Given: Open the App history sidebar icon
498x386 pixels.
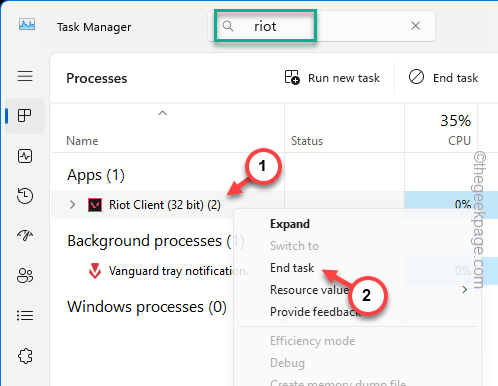Looking at the screenshot, I should 25,196.
